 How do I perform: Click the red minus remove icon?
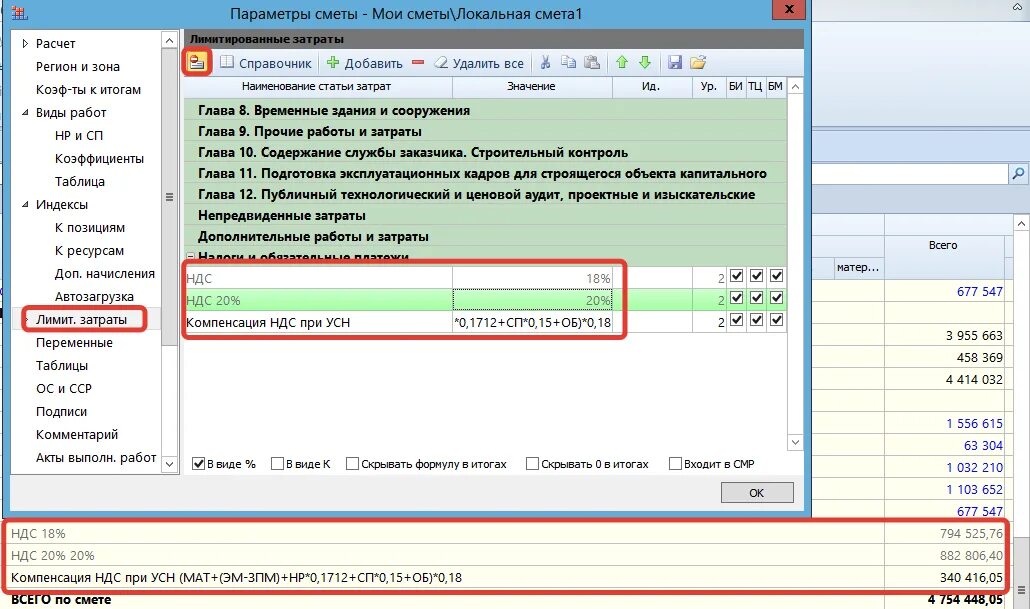418,63
